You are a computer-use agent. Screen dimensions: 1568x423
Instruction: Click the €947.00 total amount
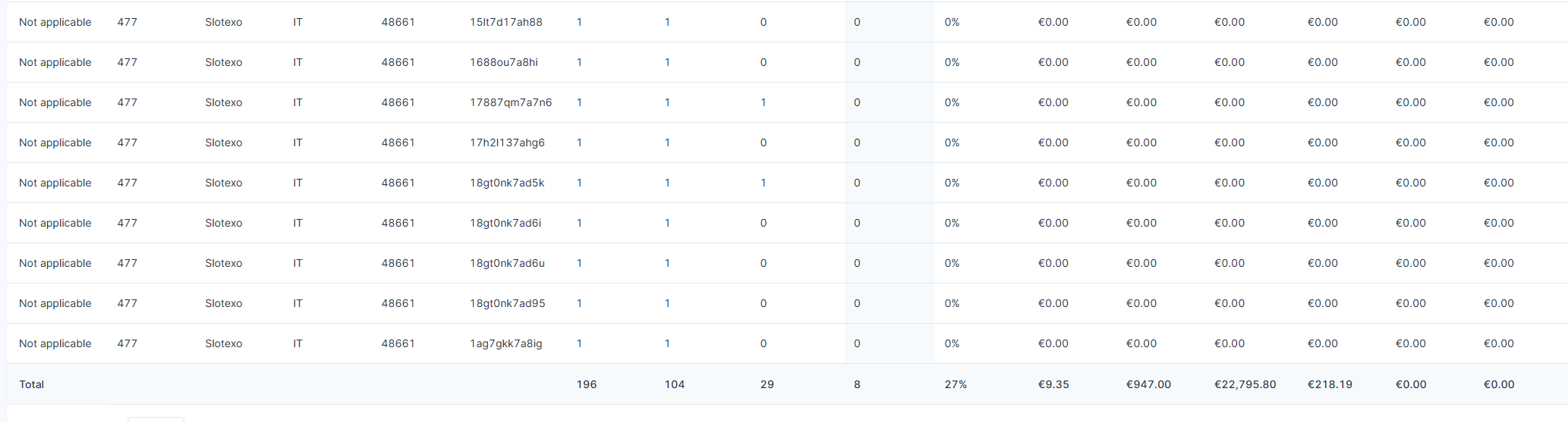coord(1148,384)
